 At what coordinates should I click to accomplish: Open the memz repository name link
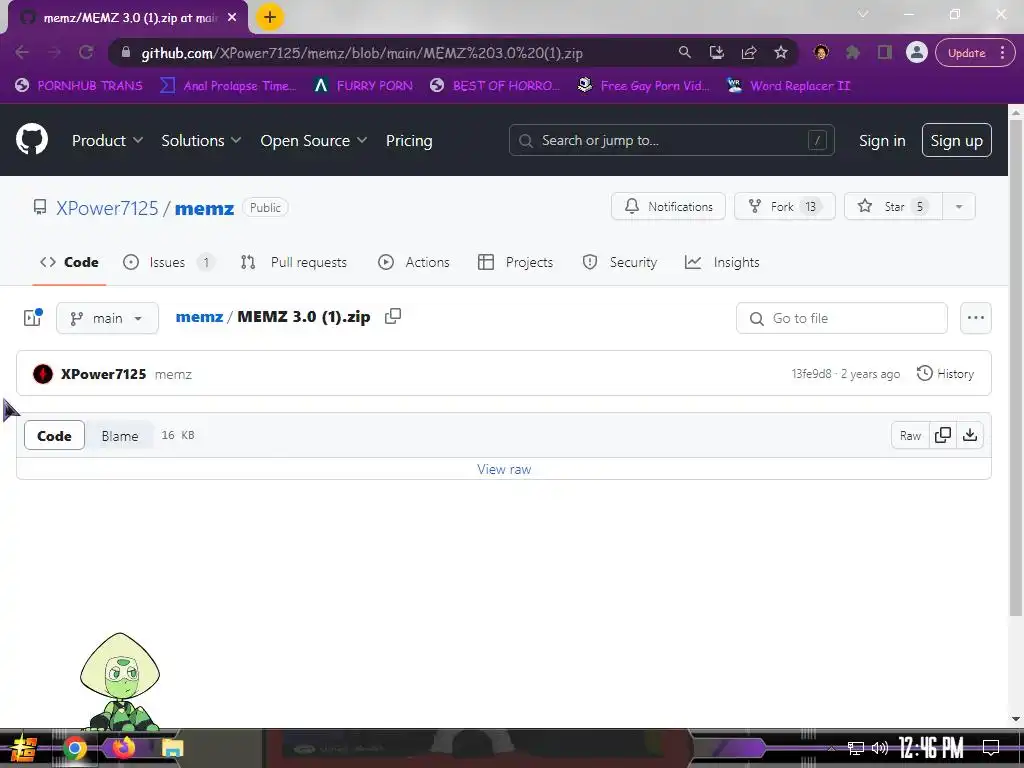[204, 208]
